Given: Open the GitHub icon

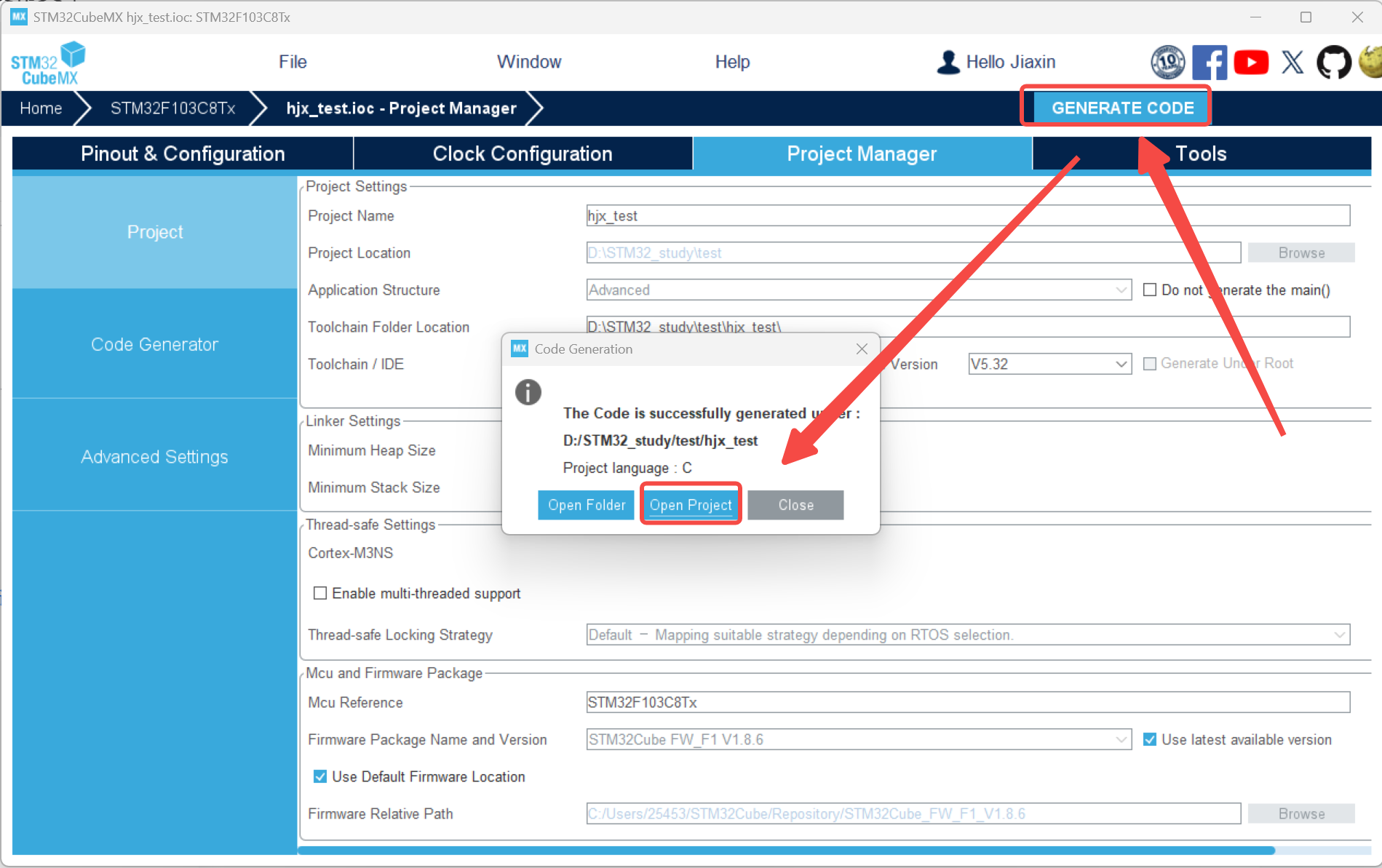Looking at the screenshot, I should 1334,63.
